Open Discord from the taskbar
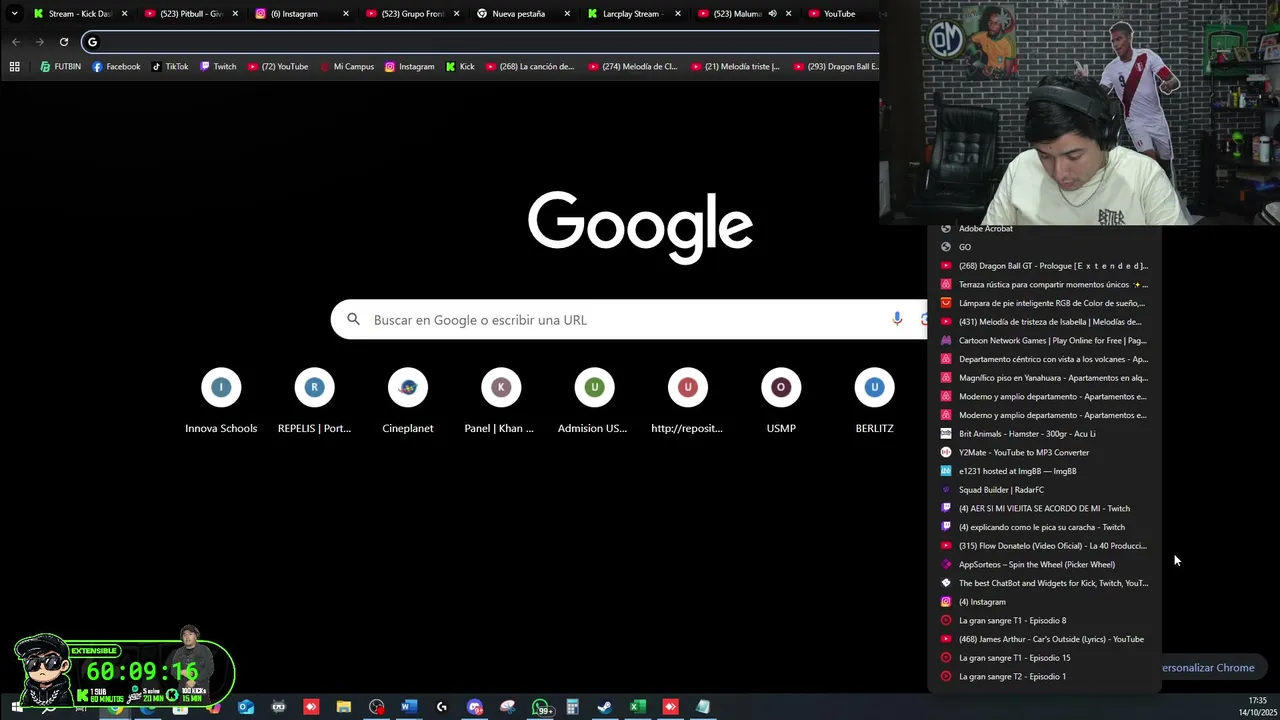 tap(475, 707)
